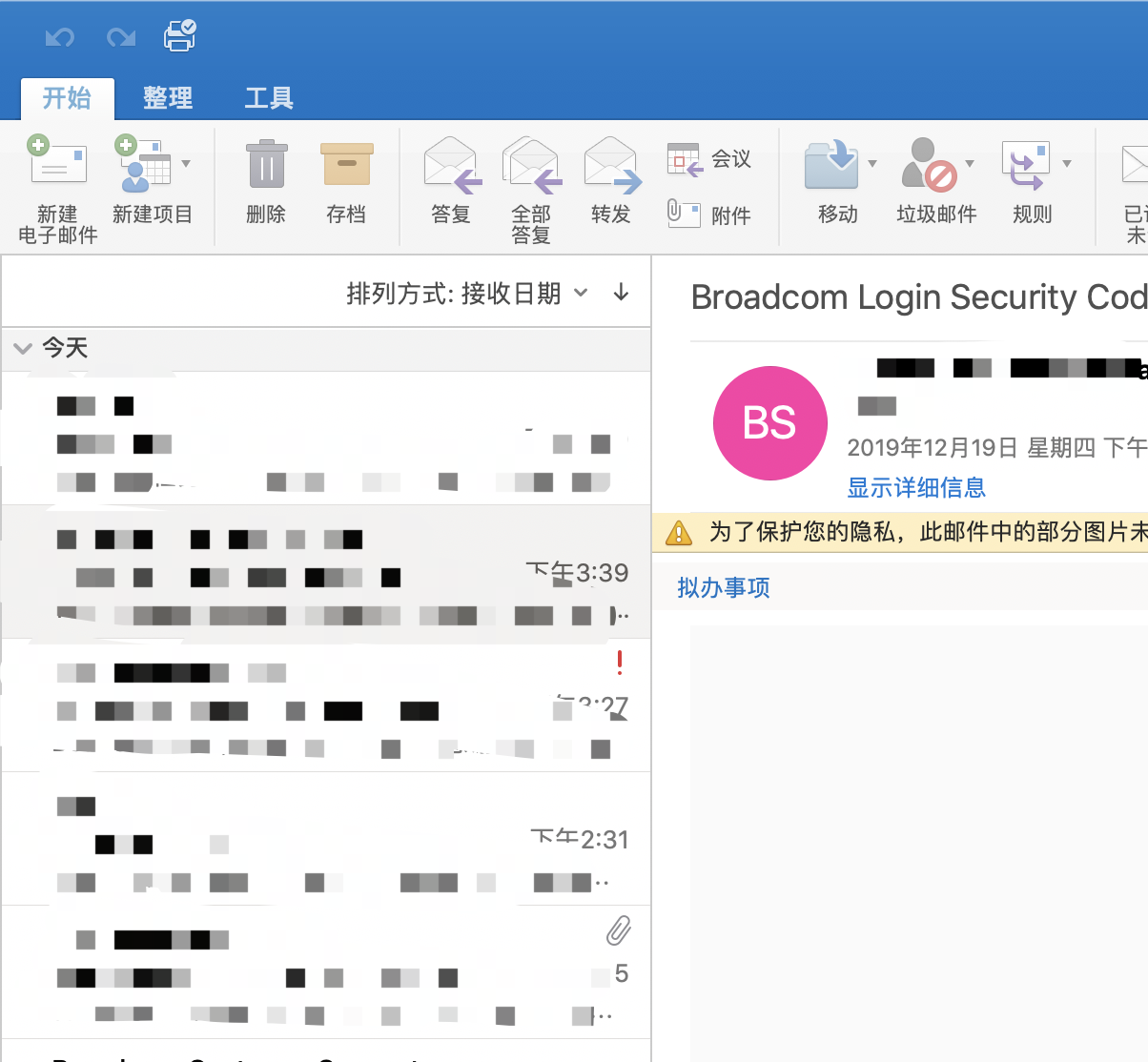1148x1062 pixels.
Task: Open the 排列方式: 接收日期 sort menu
Action: coord(467,294)
